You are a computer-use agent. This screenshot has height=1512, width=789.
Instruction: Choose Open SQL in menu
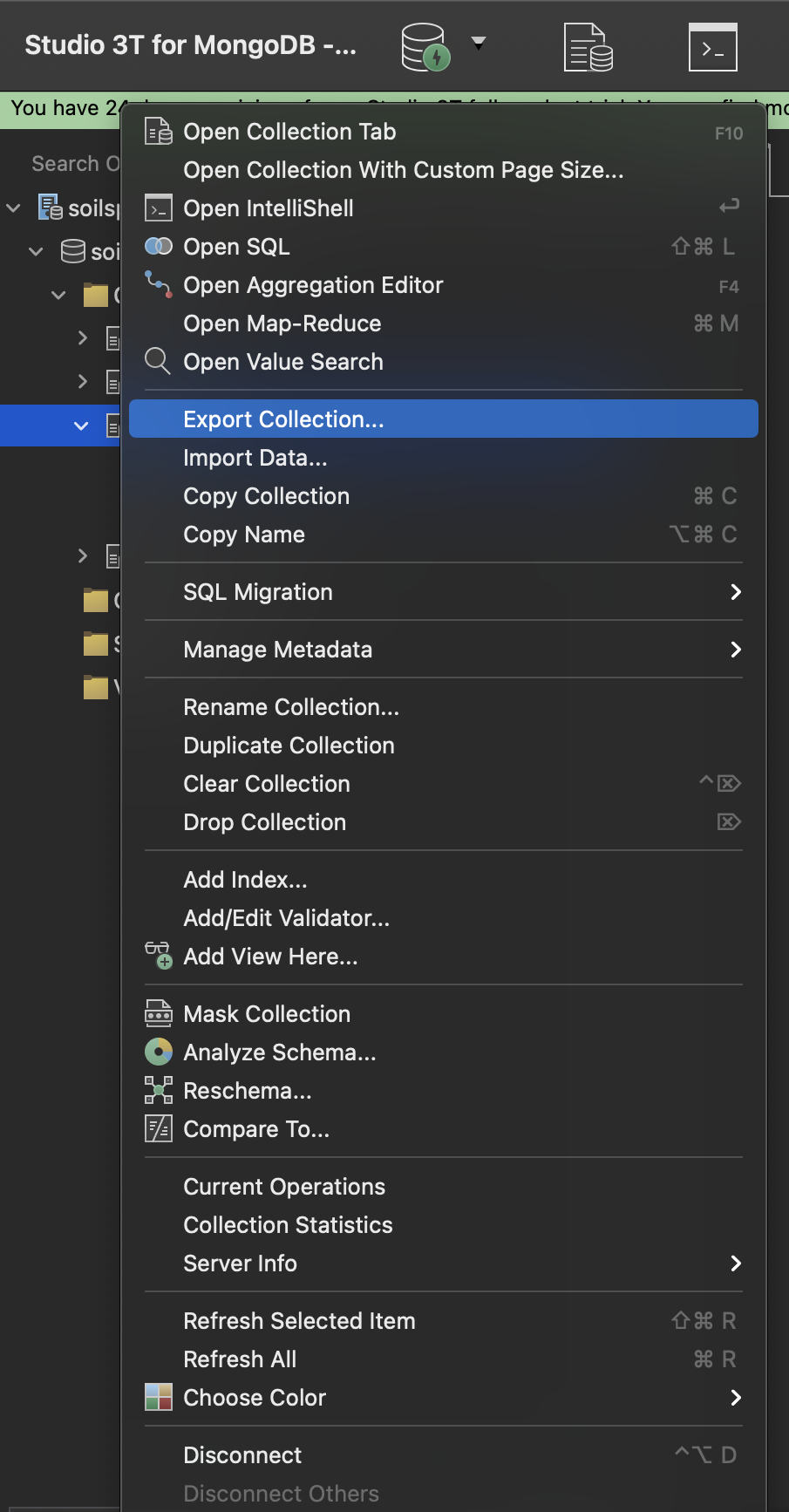(x=236, y=247)
